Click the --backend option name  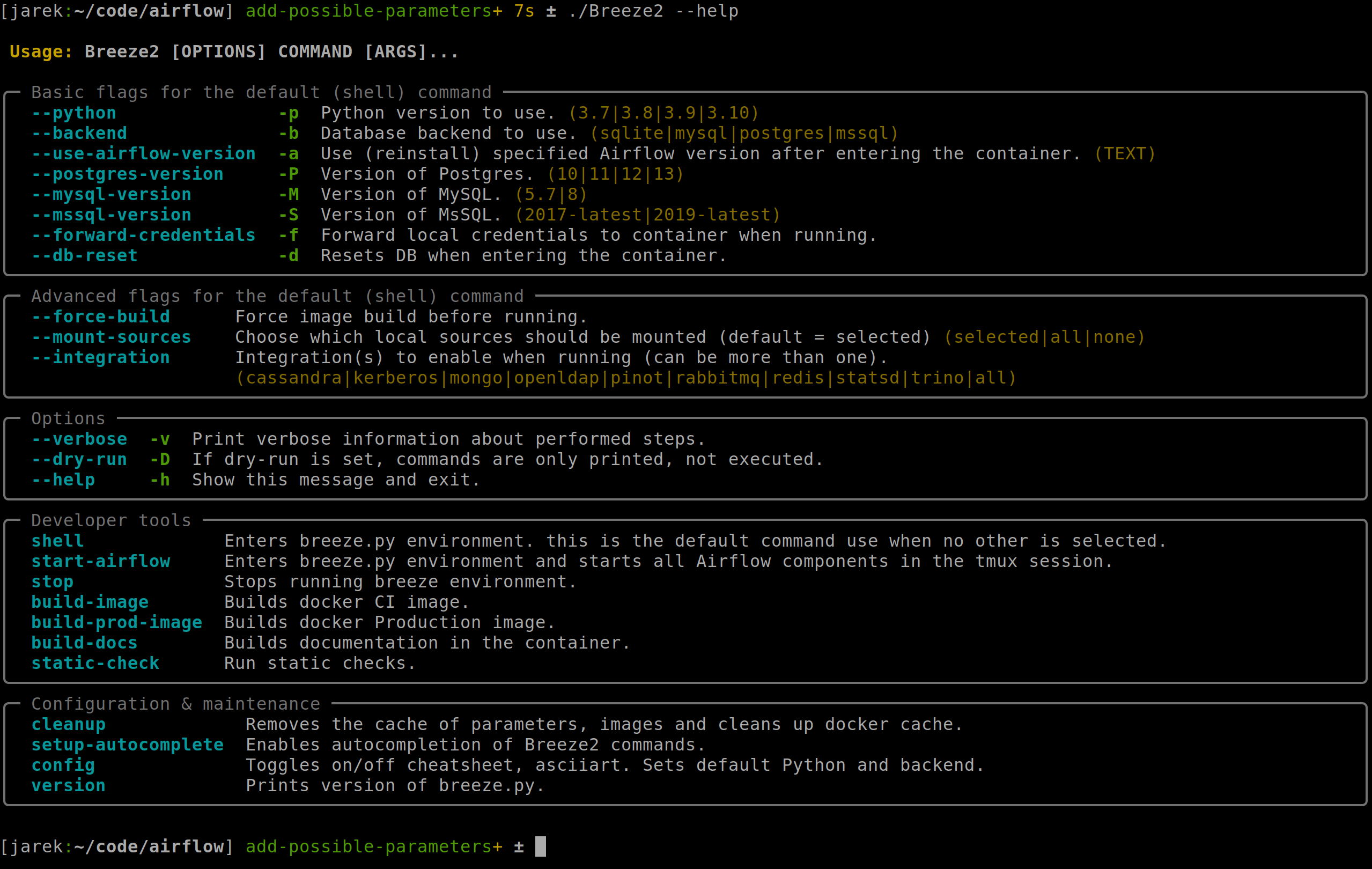point(79,134)
